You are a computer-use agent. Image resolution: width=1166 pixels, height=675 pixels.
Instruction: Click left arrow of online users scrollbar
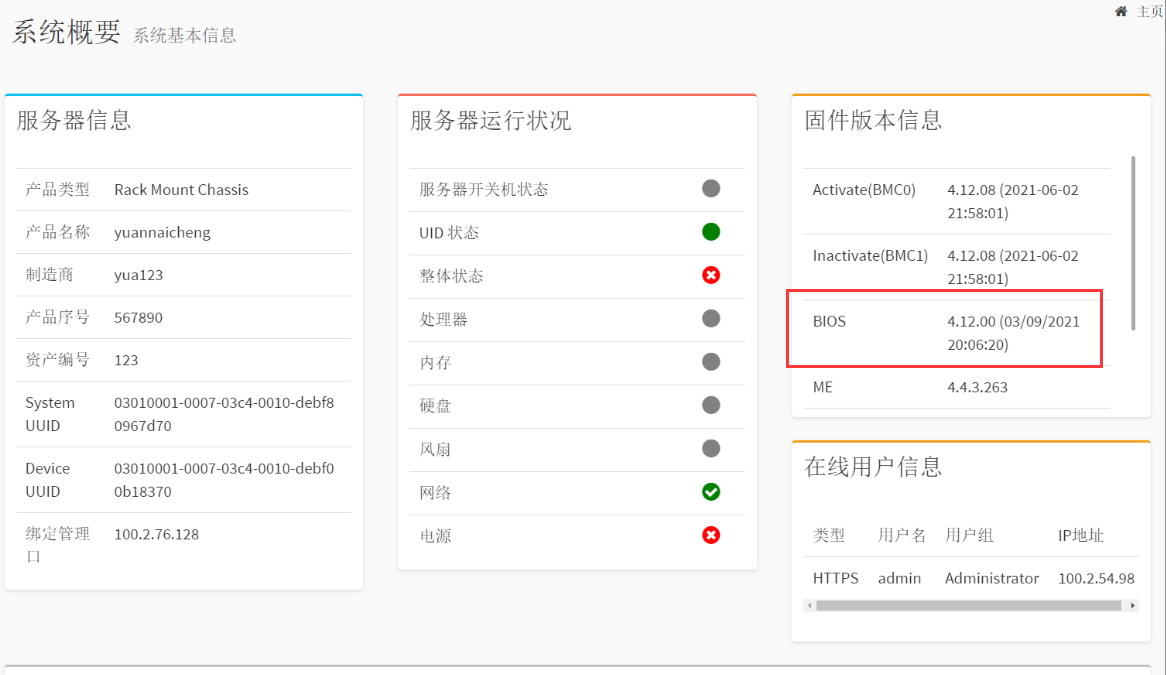808,605
